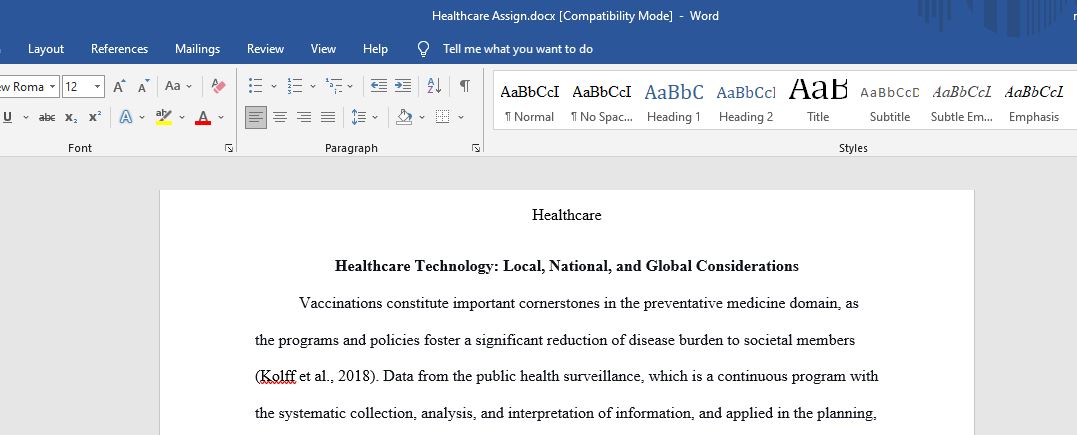Expand numbering library dropdown arrow
The height and width of the screenshot is (435, 1077).
point(313,87)
